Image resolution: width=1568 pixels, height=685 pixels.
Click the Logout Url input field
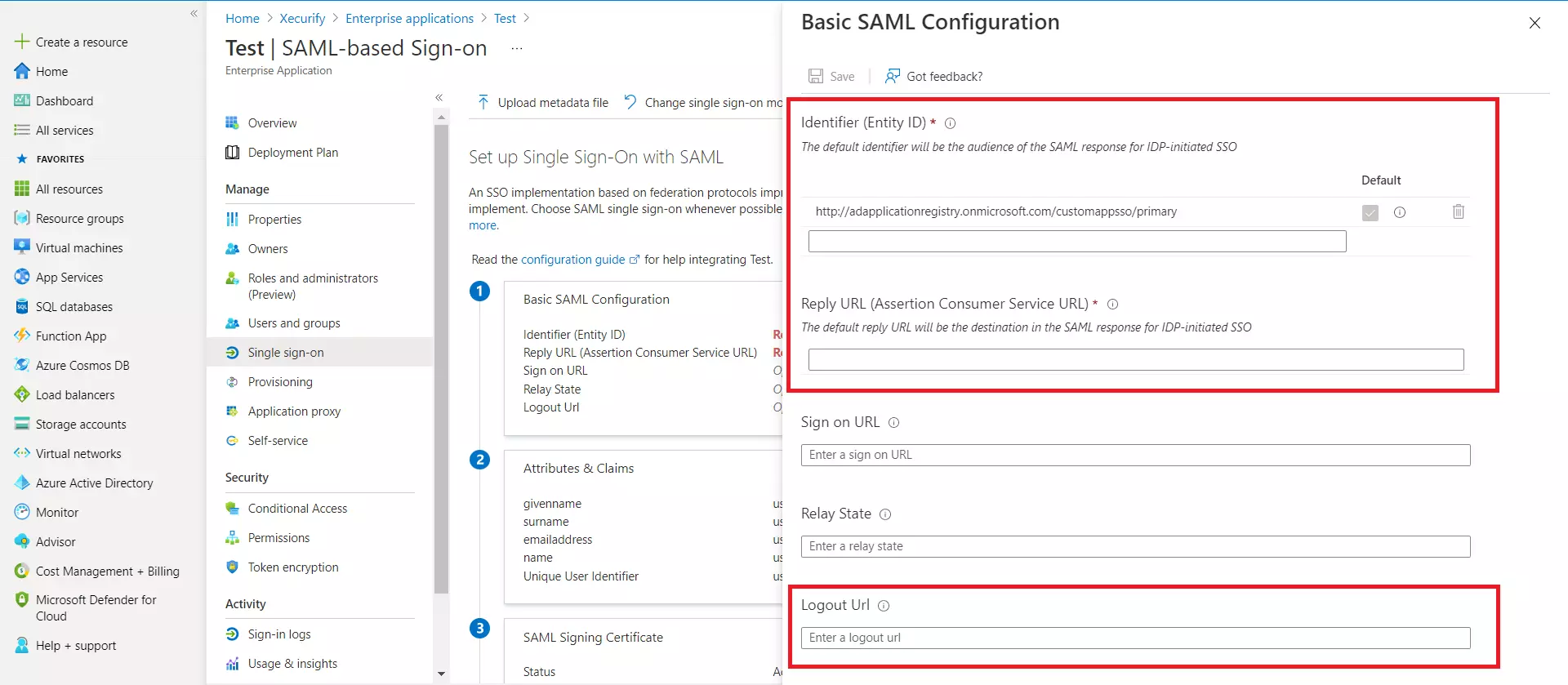(1135, 638)
